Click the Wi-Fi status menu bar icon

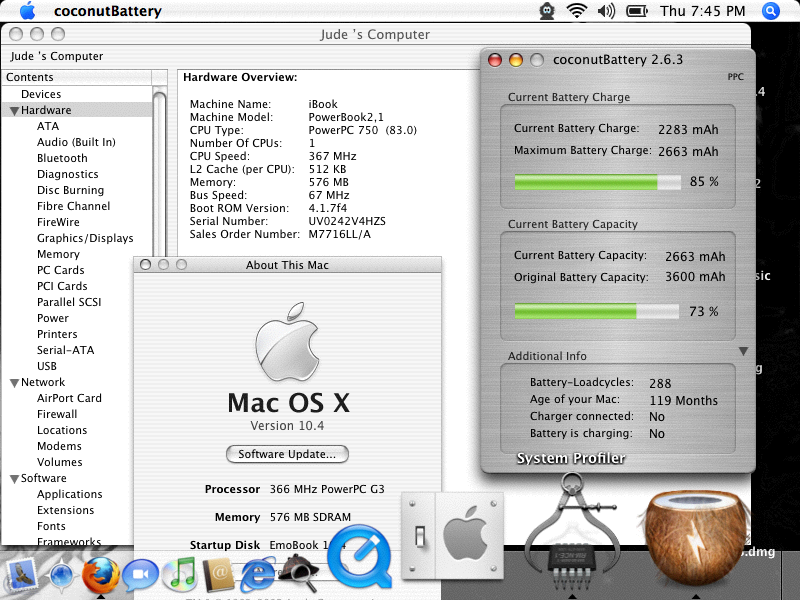577,11
